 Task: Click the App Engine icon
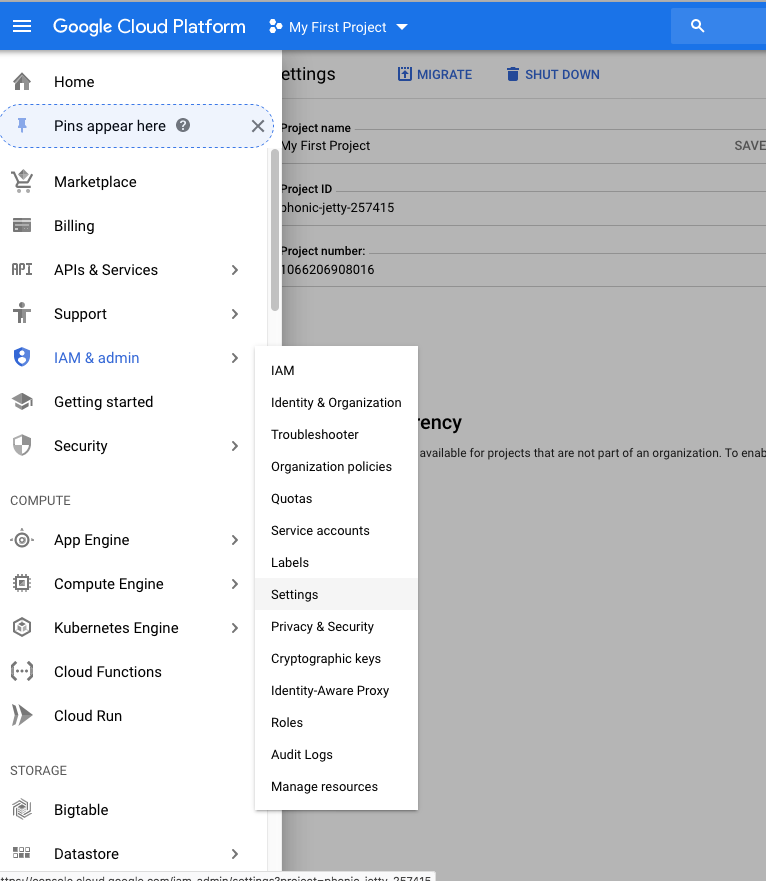22,539
